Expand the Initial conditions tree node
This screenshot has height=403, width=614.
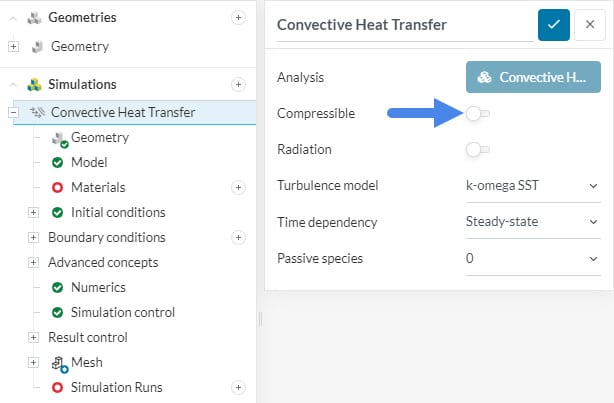pyautogui.click(x=33, y=212)
